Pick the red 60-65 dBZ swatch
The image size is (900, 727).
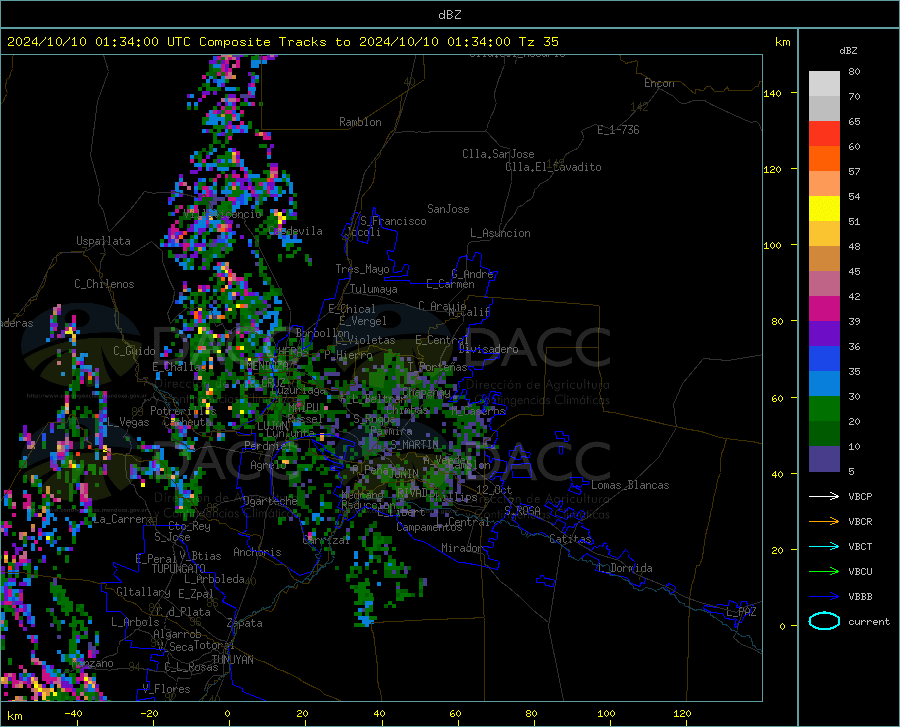824,134
